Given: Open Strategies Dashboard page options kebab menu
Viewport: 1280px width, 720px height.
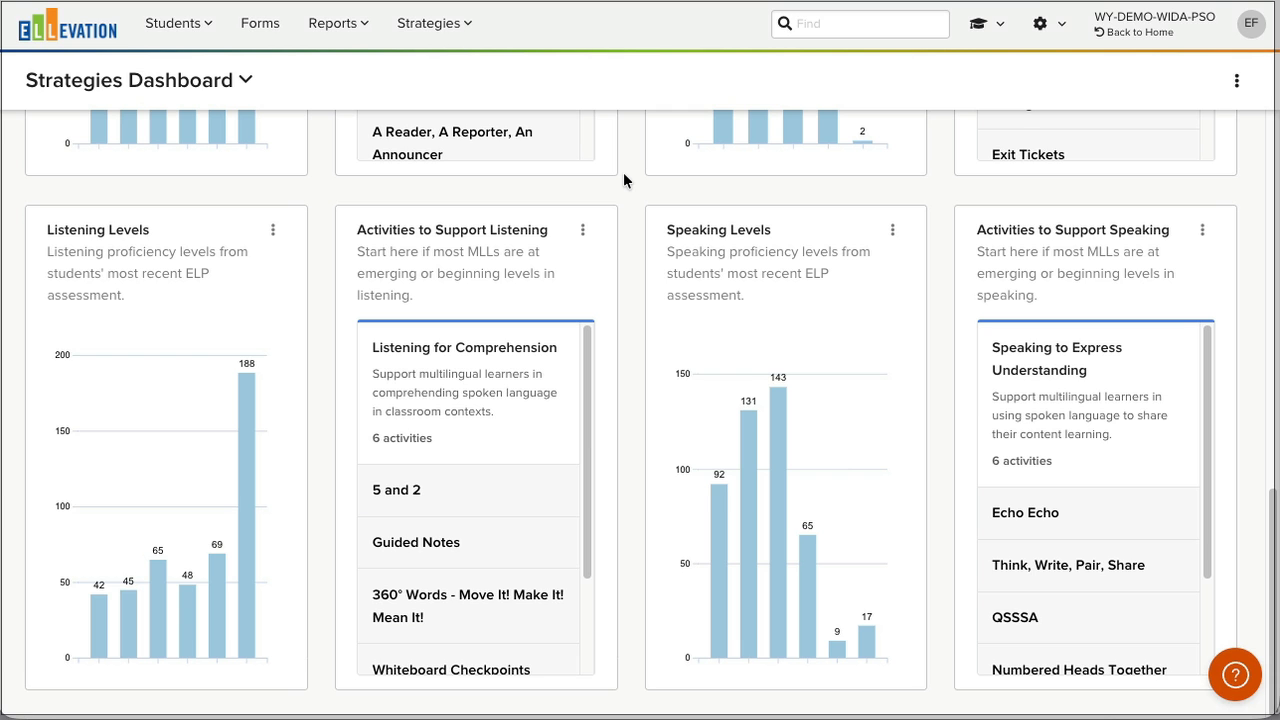Looking at the screenshot, I should point(1236,81).
